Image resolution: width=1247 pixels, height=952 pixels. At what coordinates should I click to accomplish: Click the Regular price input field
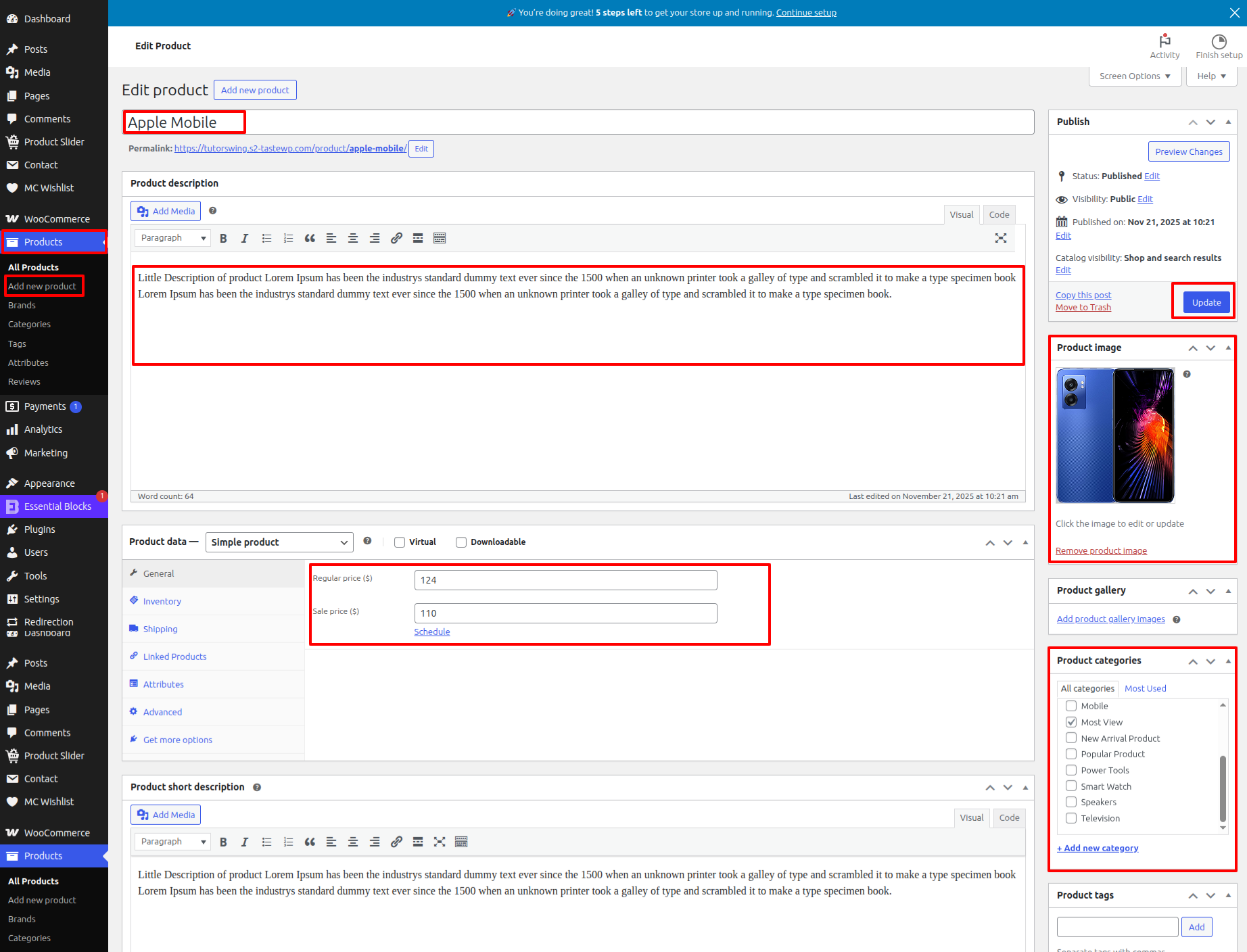click(565, 580)
